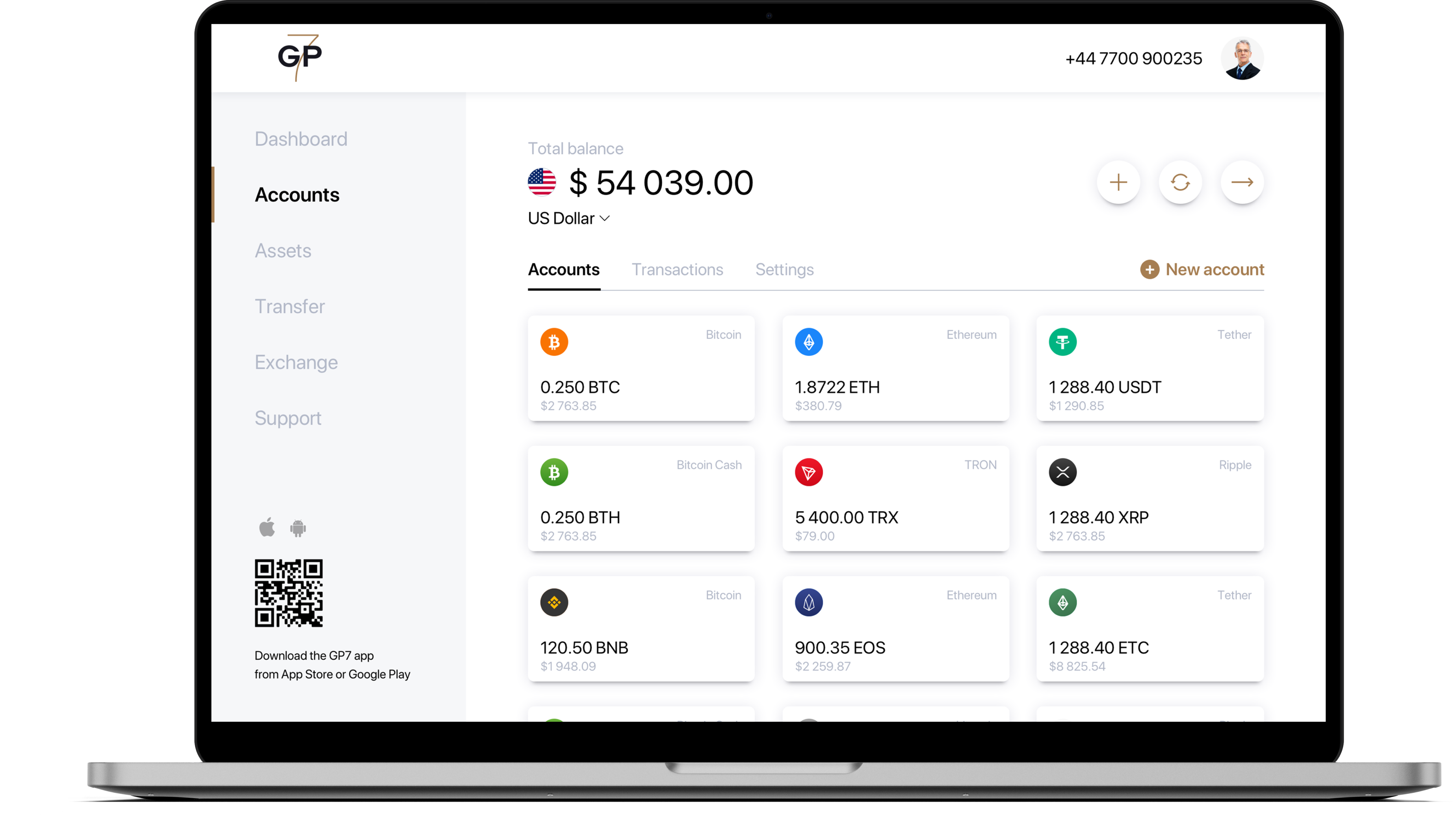Switch to the Settings tab
Screen dimensions: 1456x823
point(784,269)
